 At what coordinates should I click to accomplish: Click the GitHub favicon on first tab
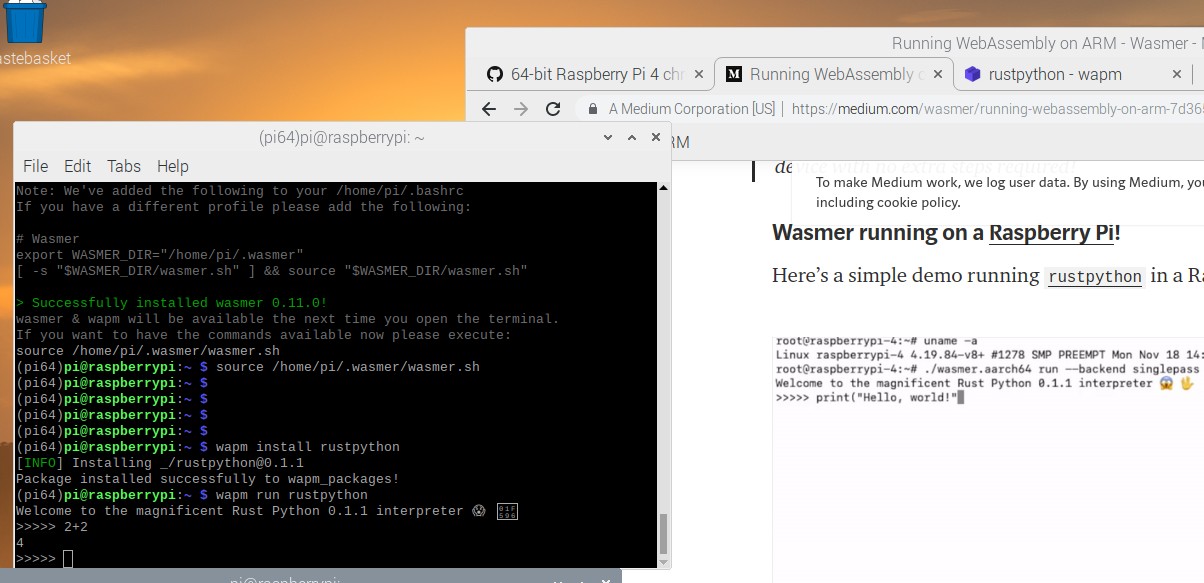coord(494,74)
